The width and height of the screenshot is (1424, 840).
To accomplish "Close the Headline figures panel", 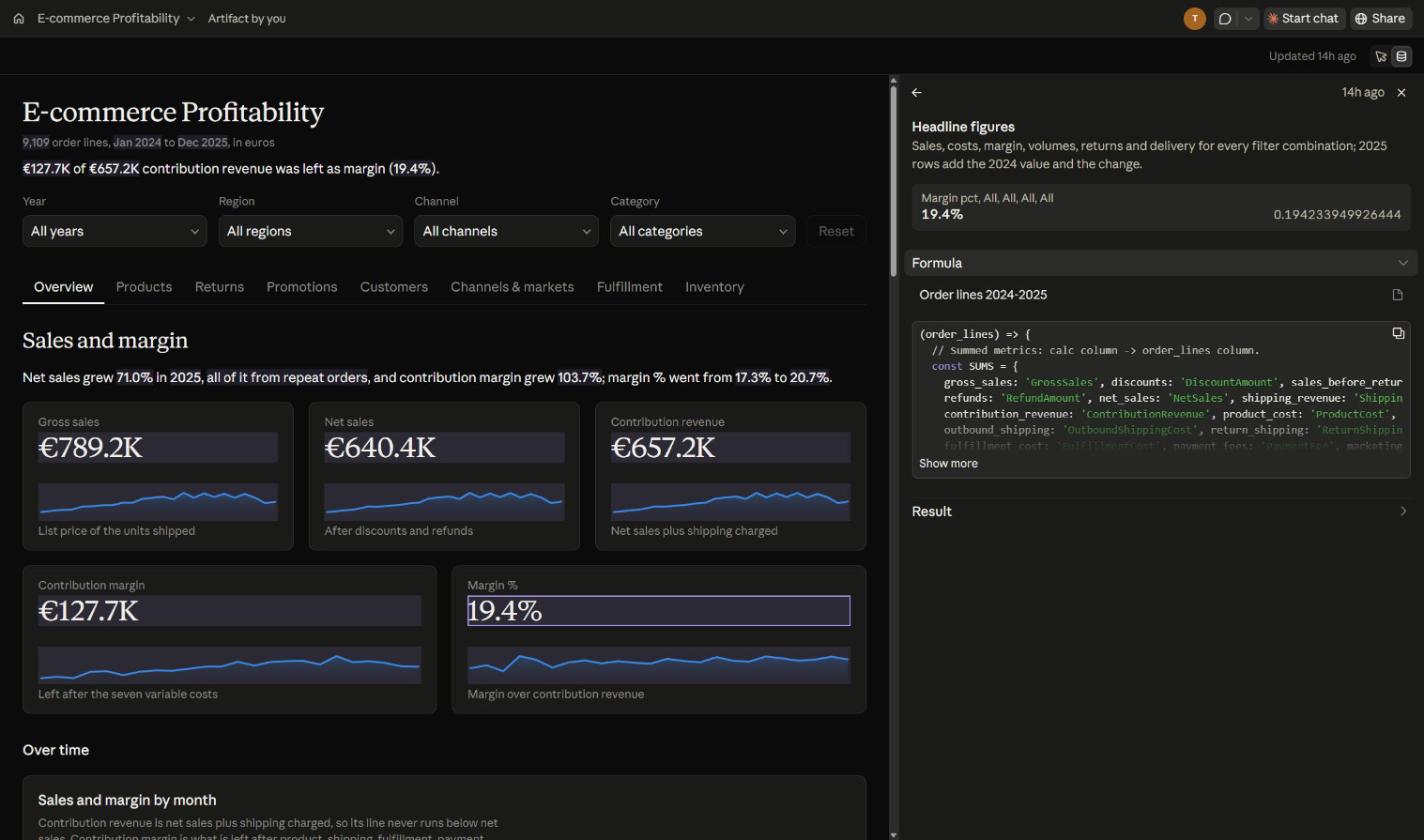I will [1401, 92].
